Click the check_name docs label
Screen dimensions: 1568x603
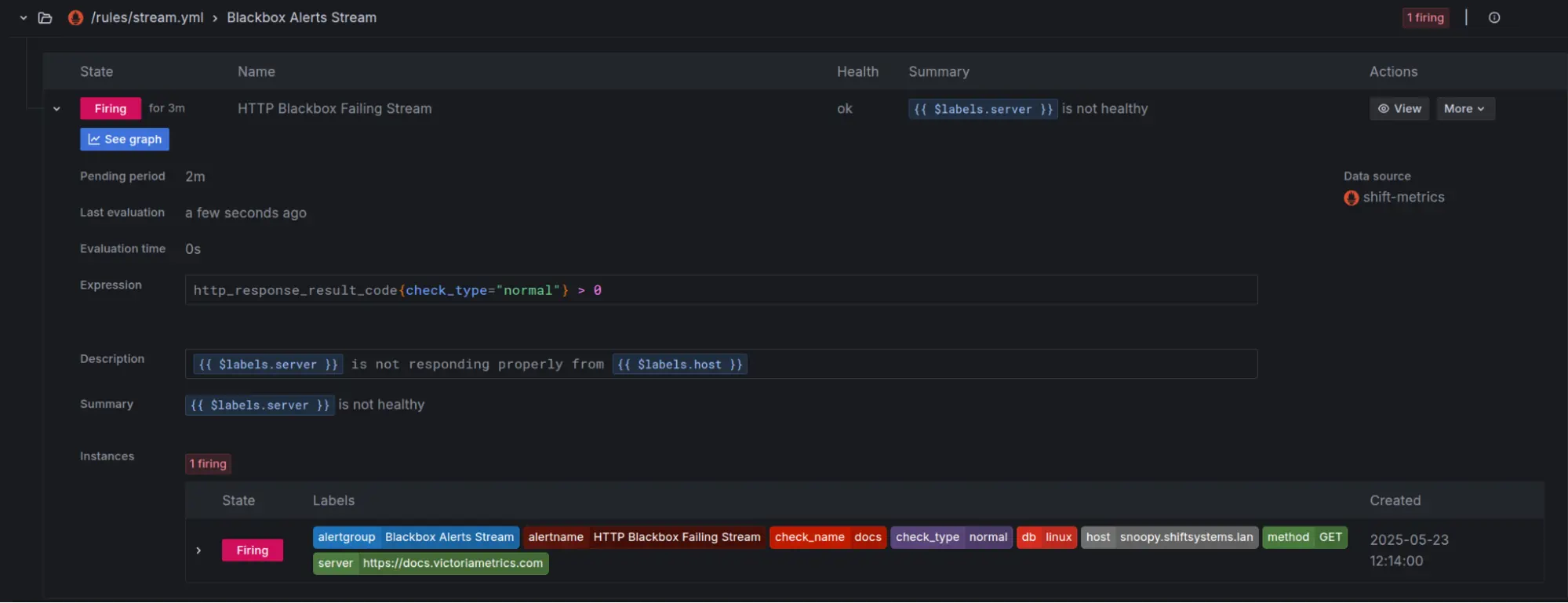point(828,537)
